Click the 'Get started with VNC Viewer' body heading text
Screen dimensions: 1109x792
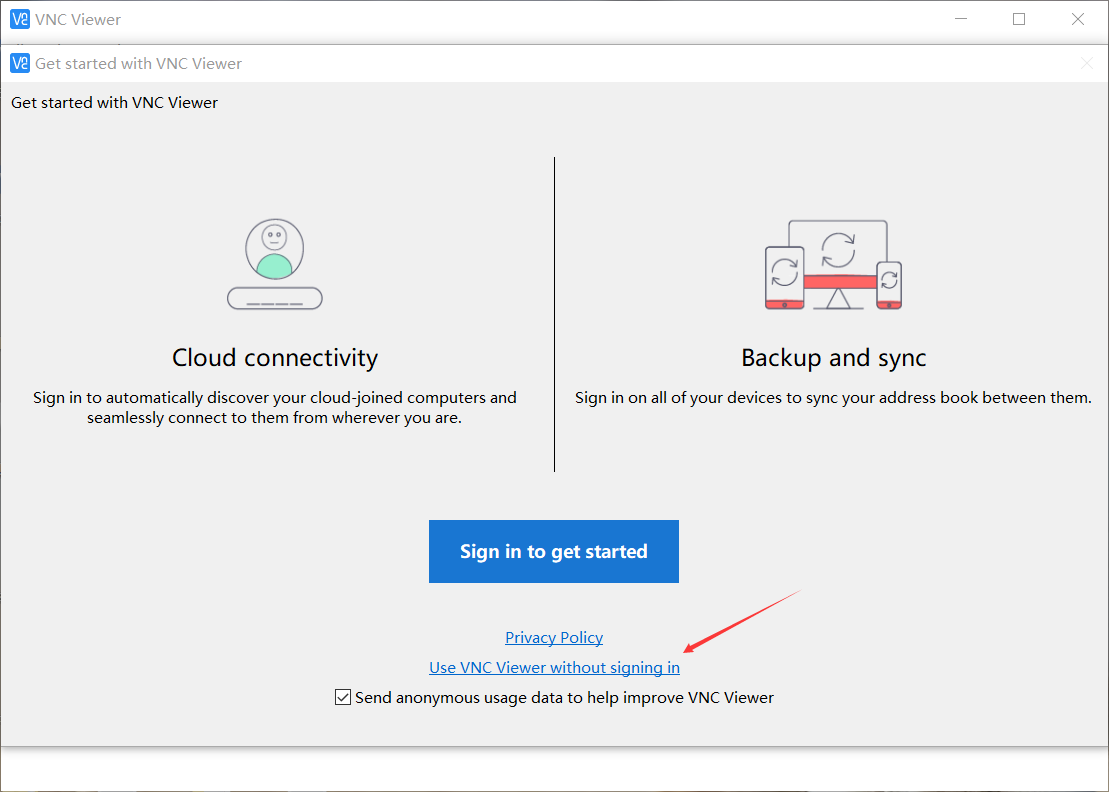[115, 103]
